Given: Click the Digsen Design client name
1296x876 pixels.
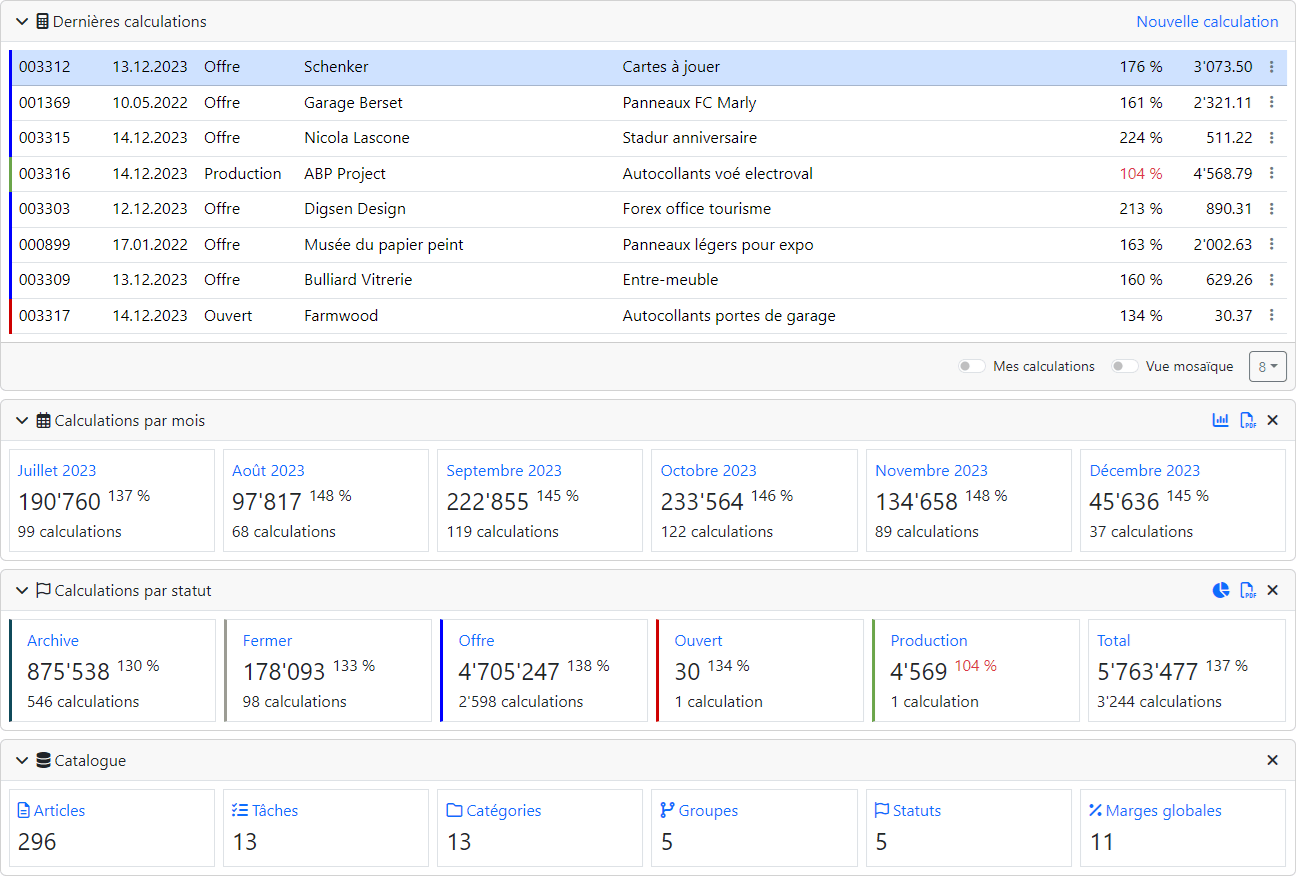Looking at the screenshot, I should [x=355, y=209].
